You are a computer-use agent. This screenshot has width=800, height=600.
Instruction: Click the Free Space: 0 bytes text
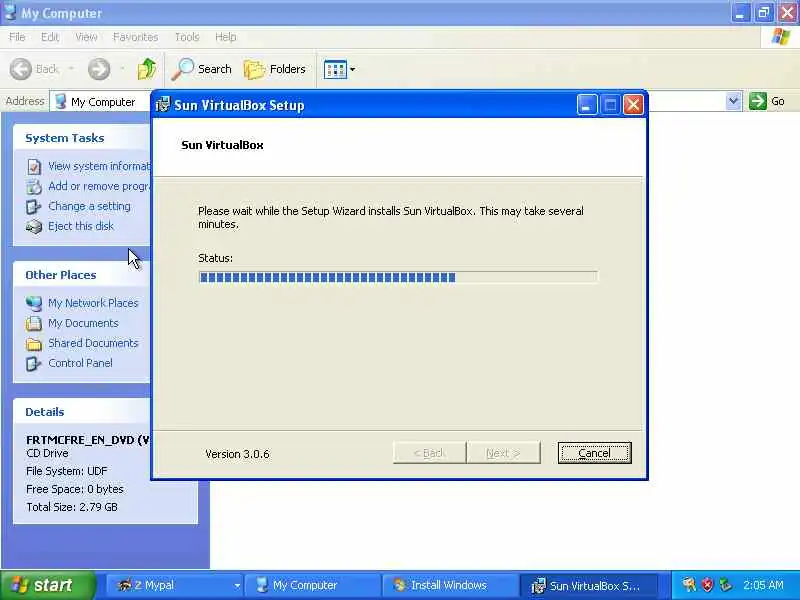75,489
